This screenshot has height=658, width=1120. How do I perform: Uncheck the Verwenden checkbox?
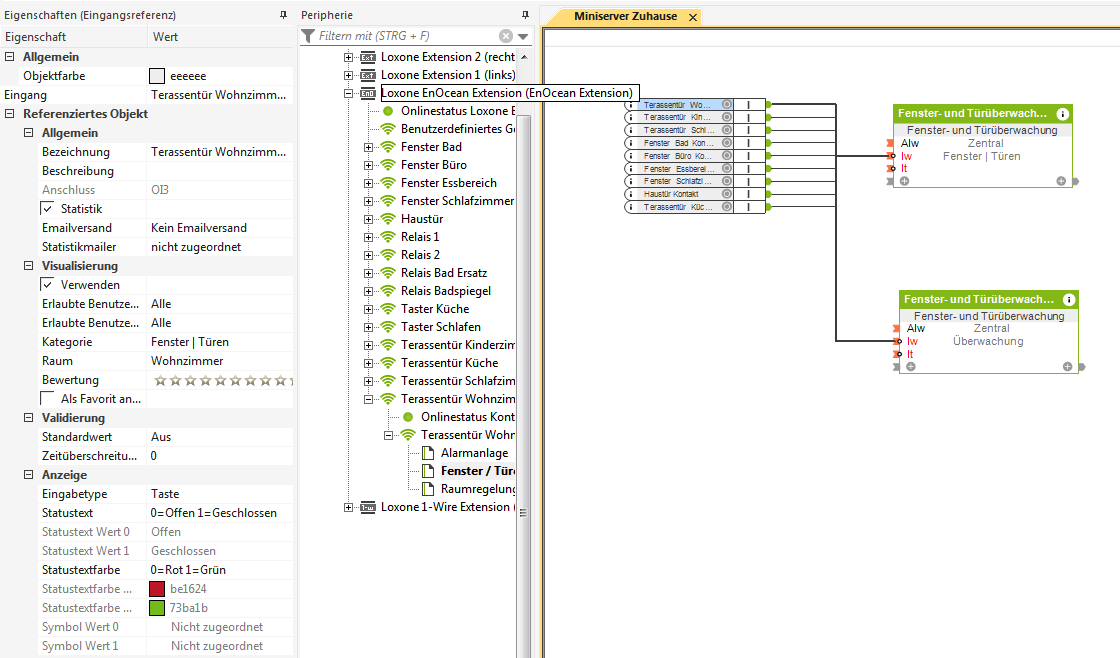(x=47, y=285)
